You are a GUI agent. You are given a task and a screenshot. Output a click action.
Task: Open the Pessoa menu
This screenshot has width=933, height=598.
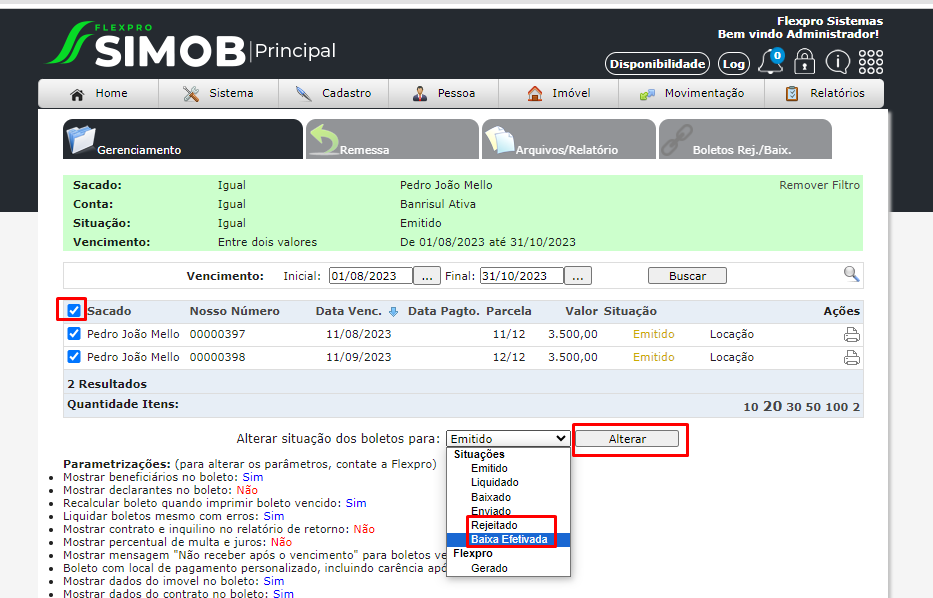click(x=444, y=93)
